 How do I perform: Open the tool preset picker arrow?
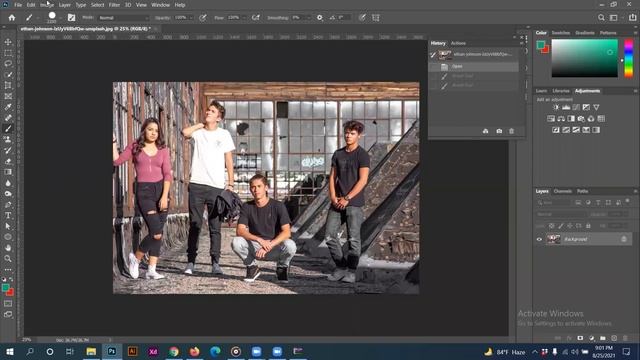point(38,18)
